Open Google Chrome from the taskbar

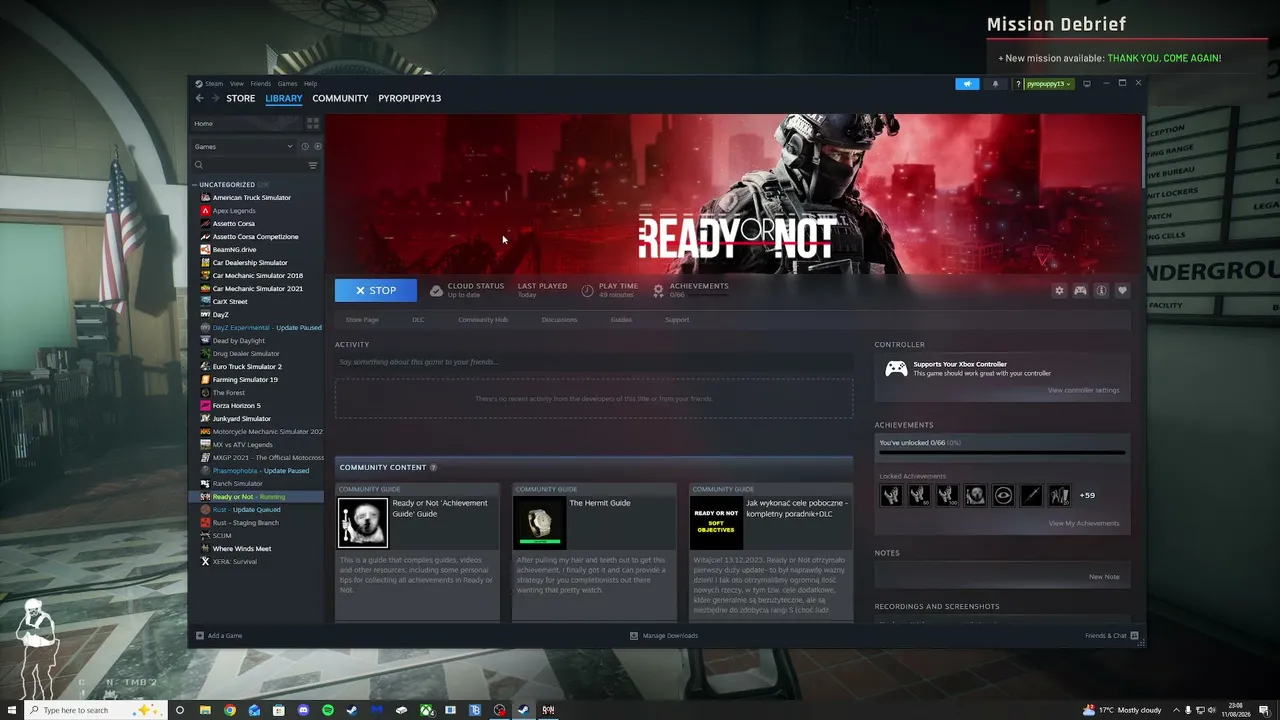[230, 710]
